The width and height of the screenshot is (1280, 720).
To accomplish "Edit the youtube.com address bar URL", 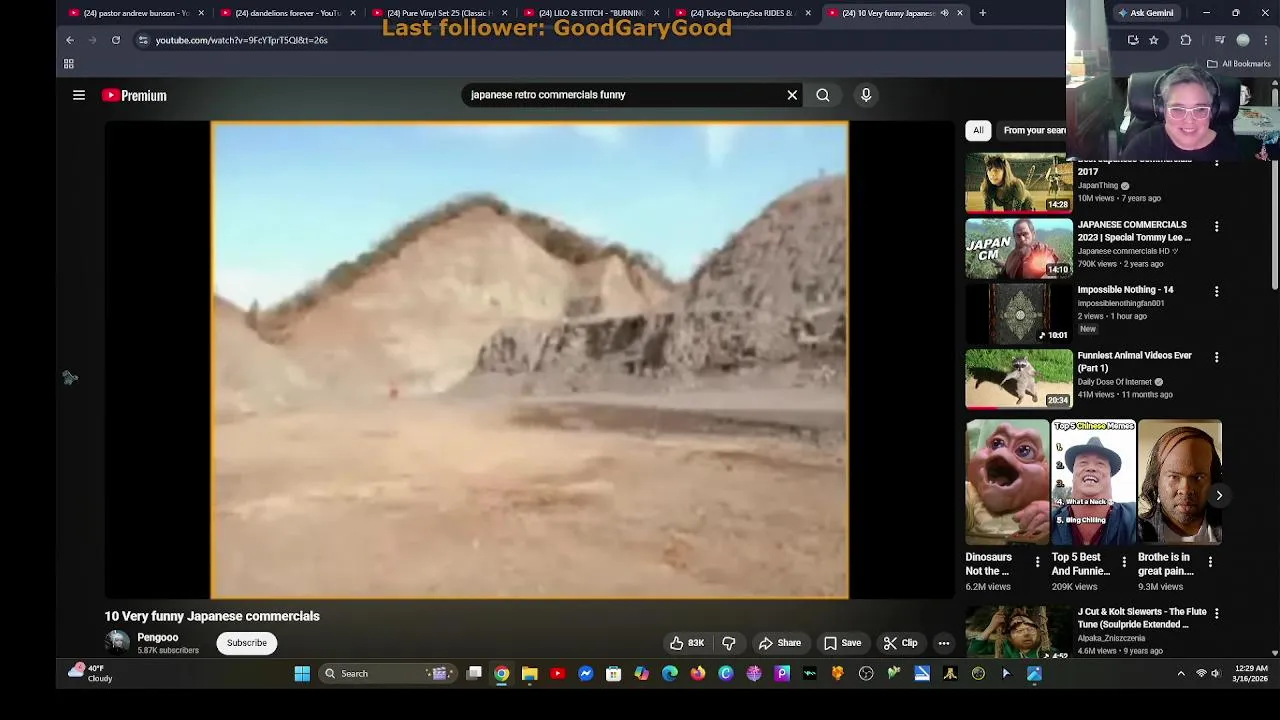I will point(241,40).
